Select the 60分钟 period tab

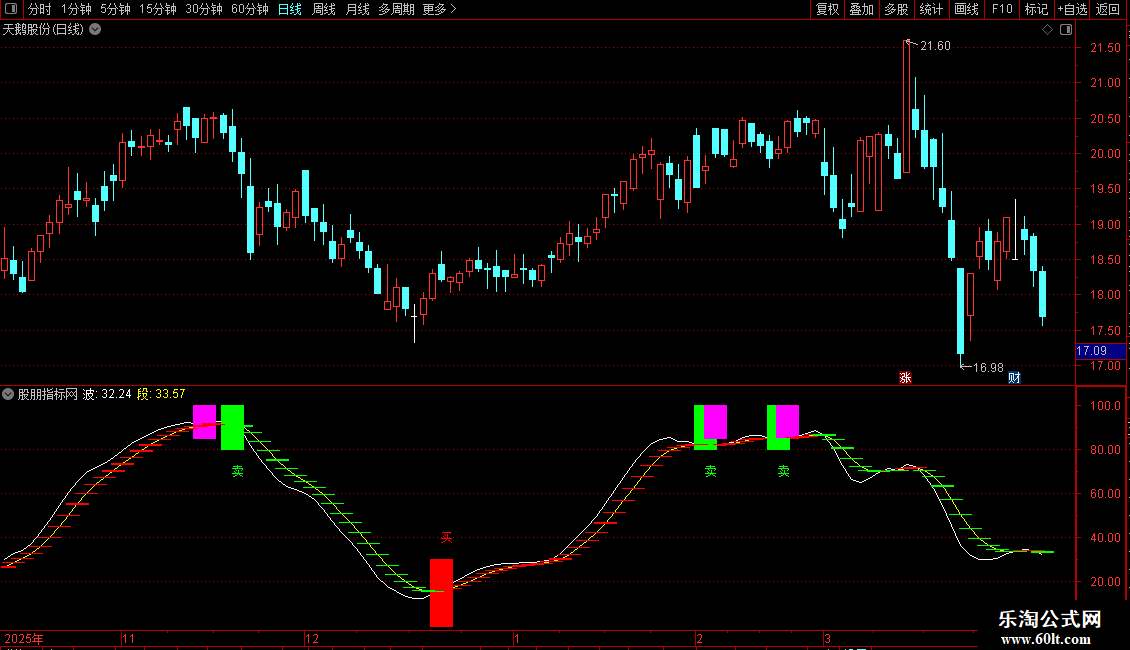click(249, 9)
